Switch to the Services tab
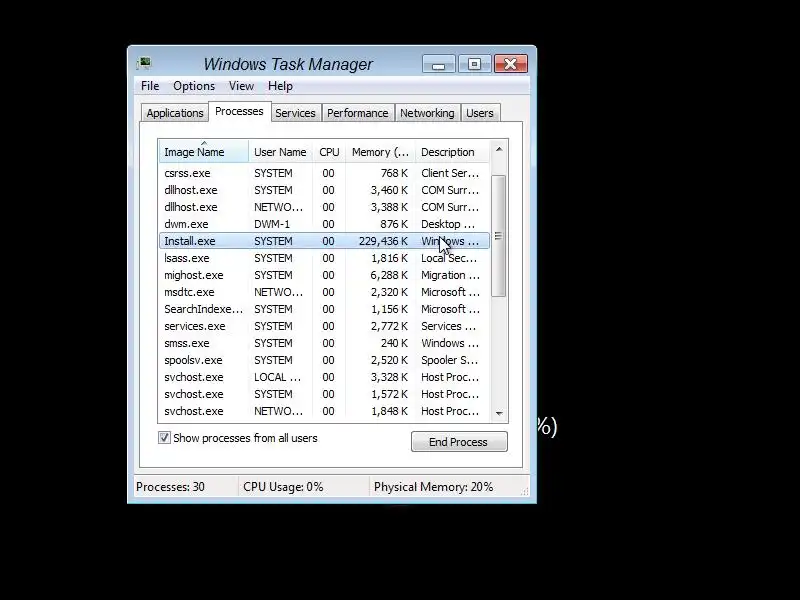Screen dimensions: 800x600 [295, 113]
